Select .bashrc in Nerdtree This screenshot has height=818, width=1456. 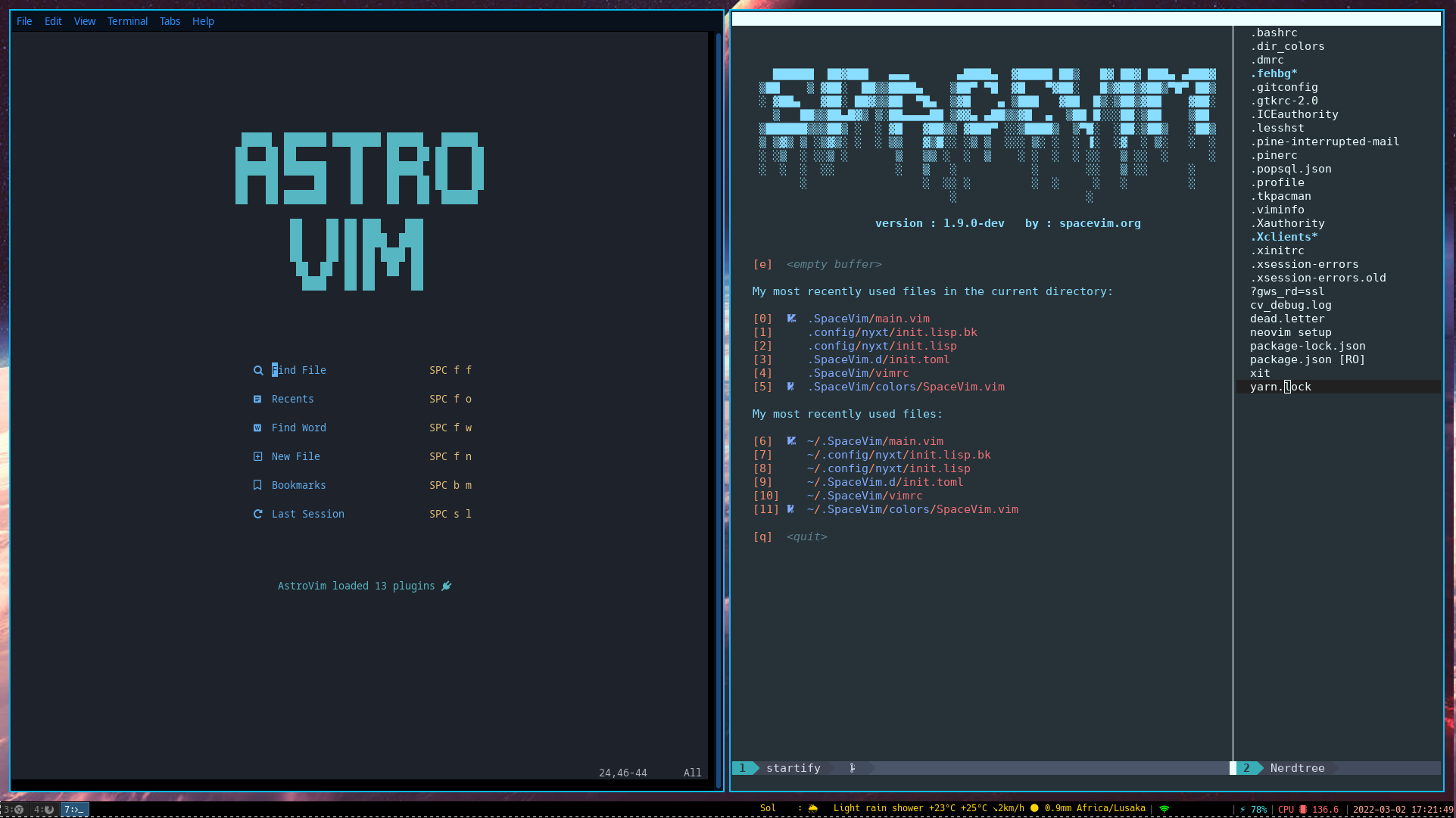pos(1274,33)
